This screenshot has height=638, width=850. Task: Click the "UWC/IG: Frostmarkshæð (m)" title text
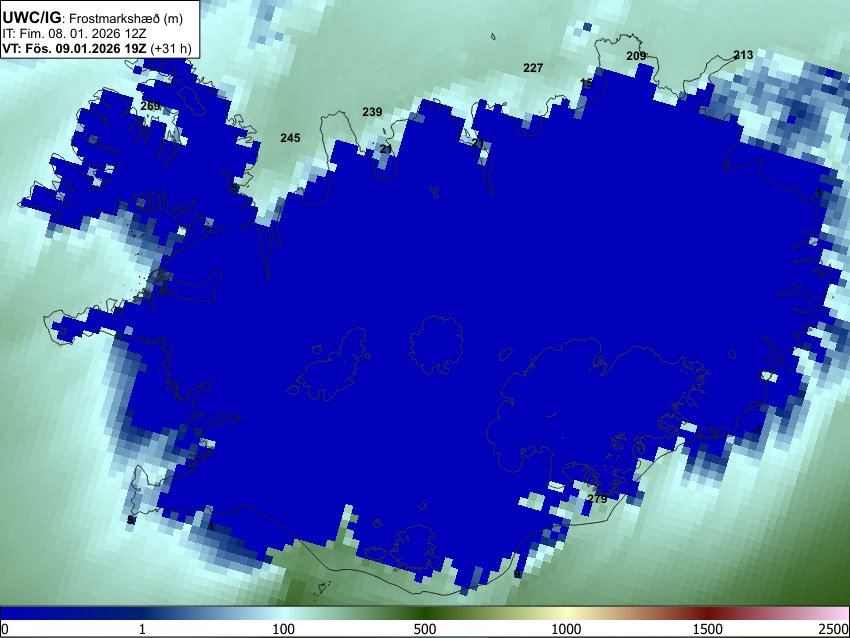coord(93,18)
